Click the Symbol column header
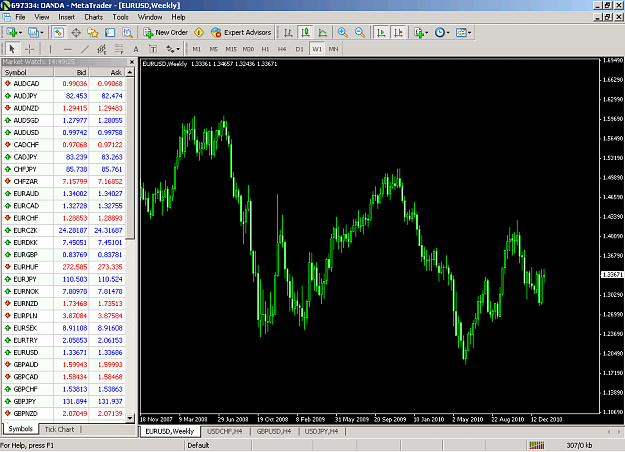Viewport: 625px width, 452px height. [x=28, y=72]
